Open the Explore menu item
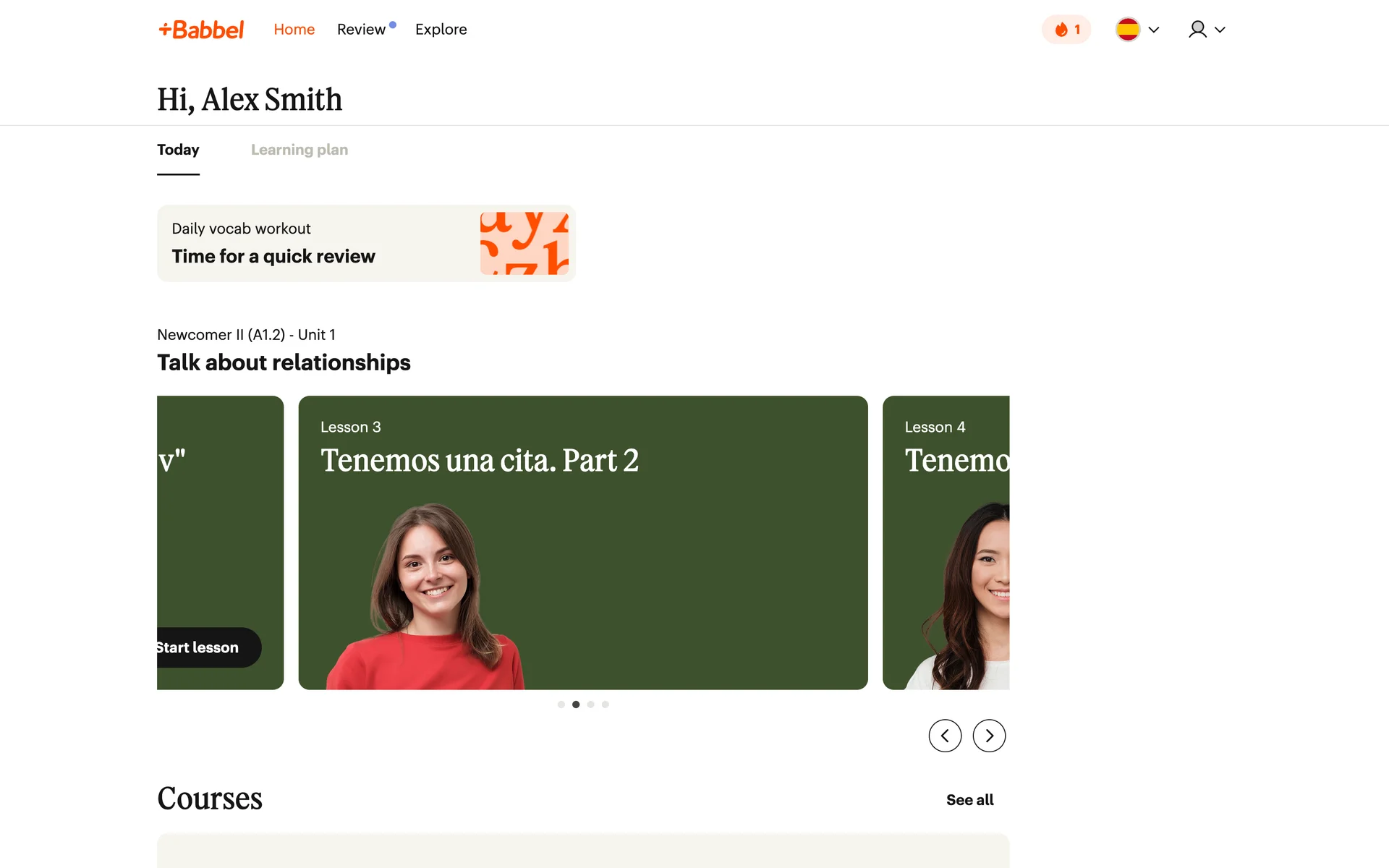This screenshot has width=1389, height=868. (441, 30)
